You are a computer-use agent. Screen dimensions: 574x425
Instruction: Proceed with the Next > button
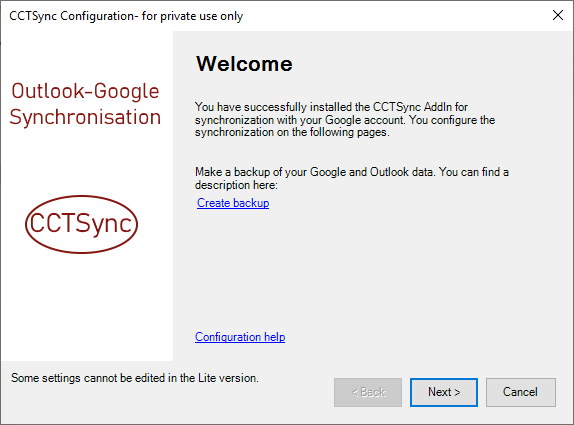[x=444, y=392]
